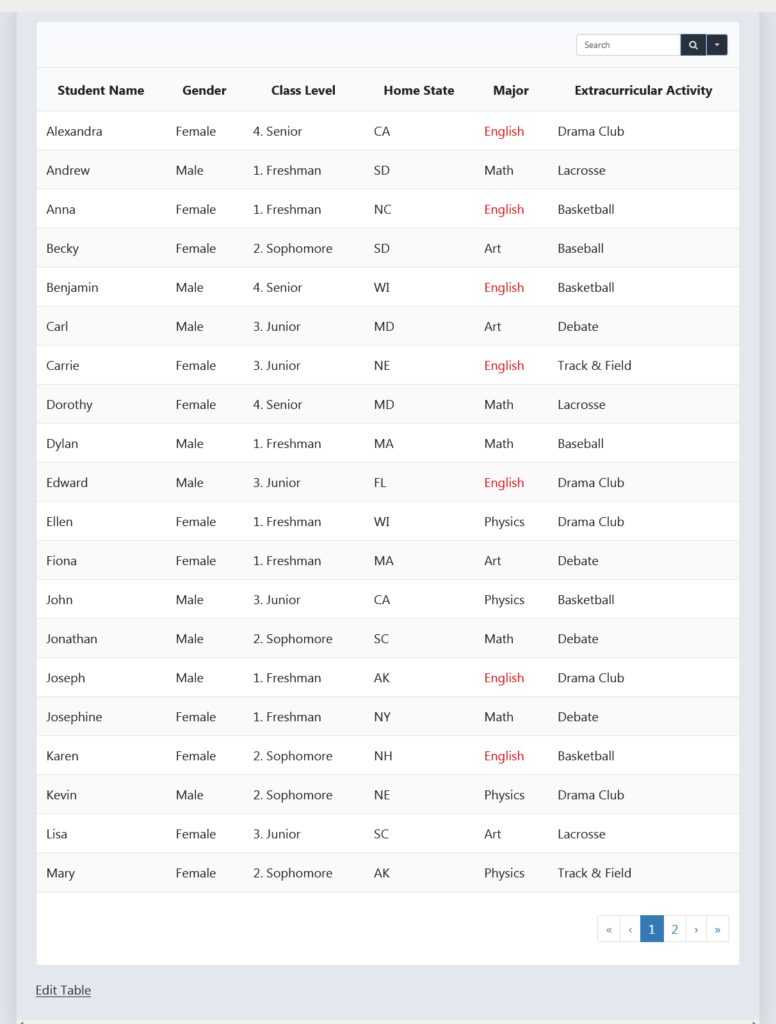Open the search options dropdown caret
Image resolution: width=776 pixels, height=1024 pixels.
(717, 45)
